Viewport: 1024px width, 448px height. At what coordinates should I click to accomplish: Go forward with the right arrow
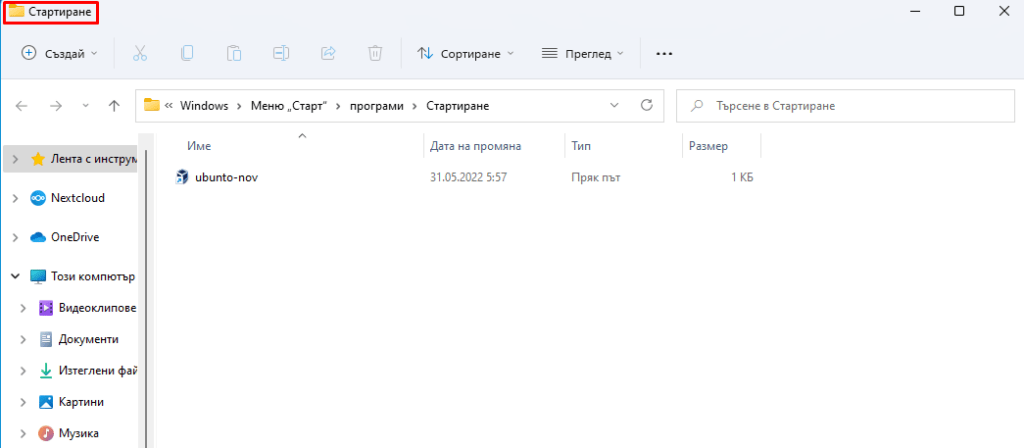tap(56, 106)
